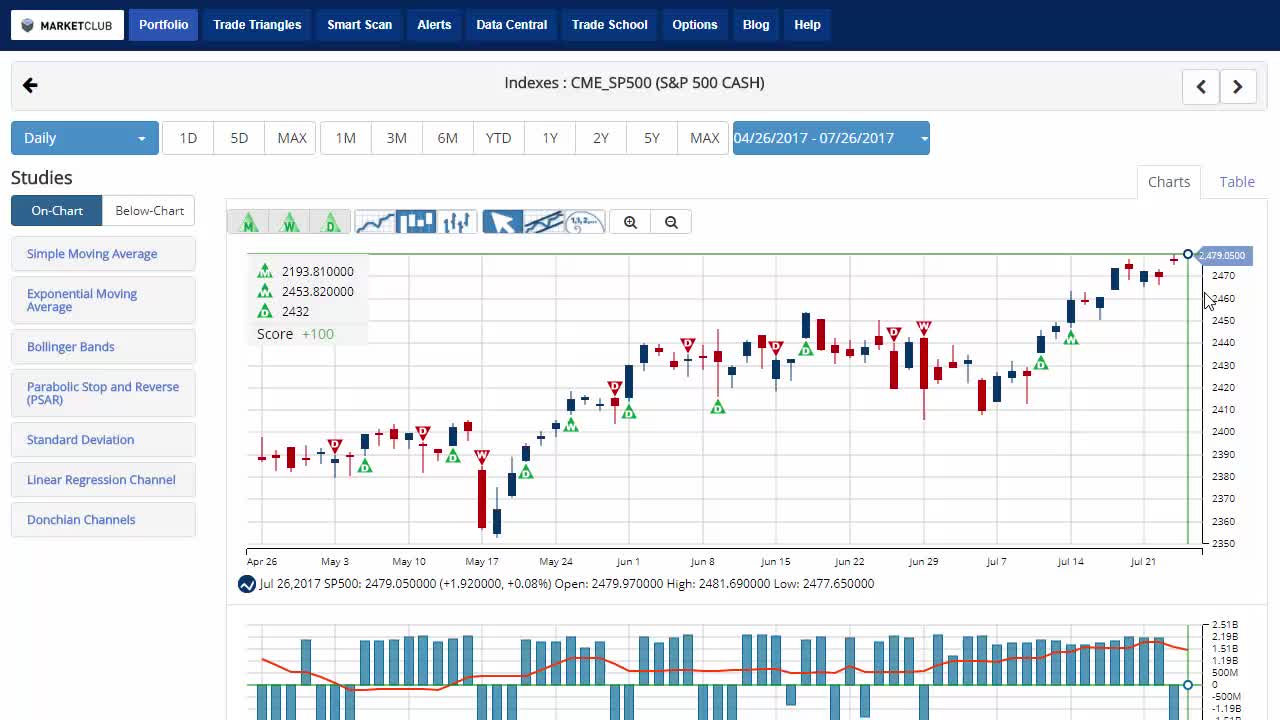Viewport: 1280px width, 720px height.
Task: Open Portfolio in the top navigation
Action: tap(163, 25)
